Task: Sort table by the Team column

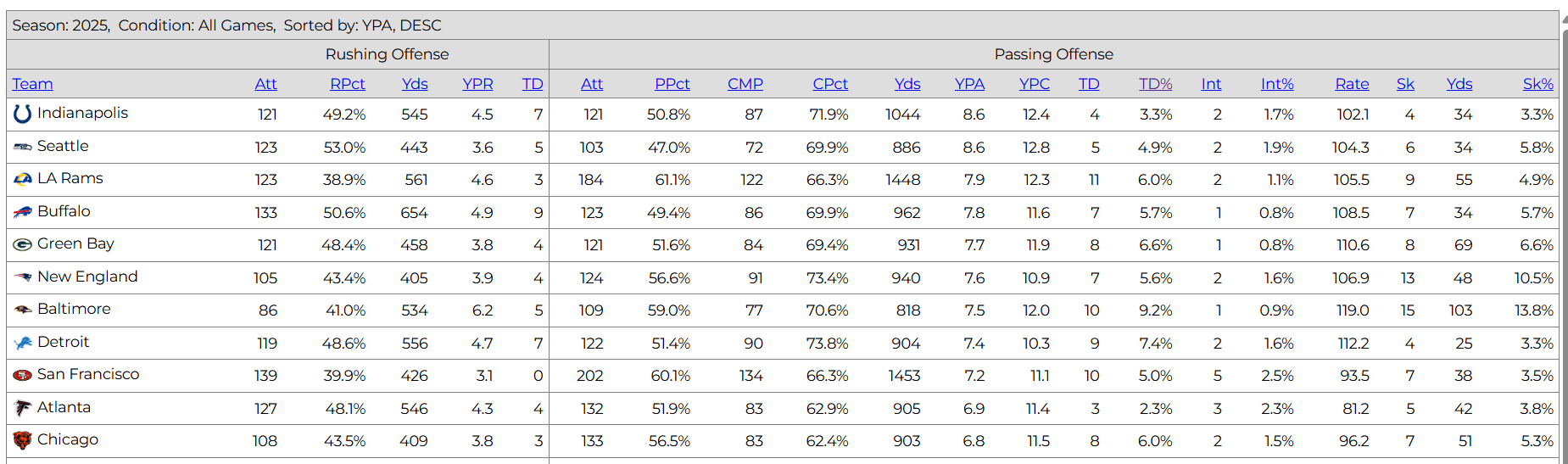Action: coord(32,84)
